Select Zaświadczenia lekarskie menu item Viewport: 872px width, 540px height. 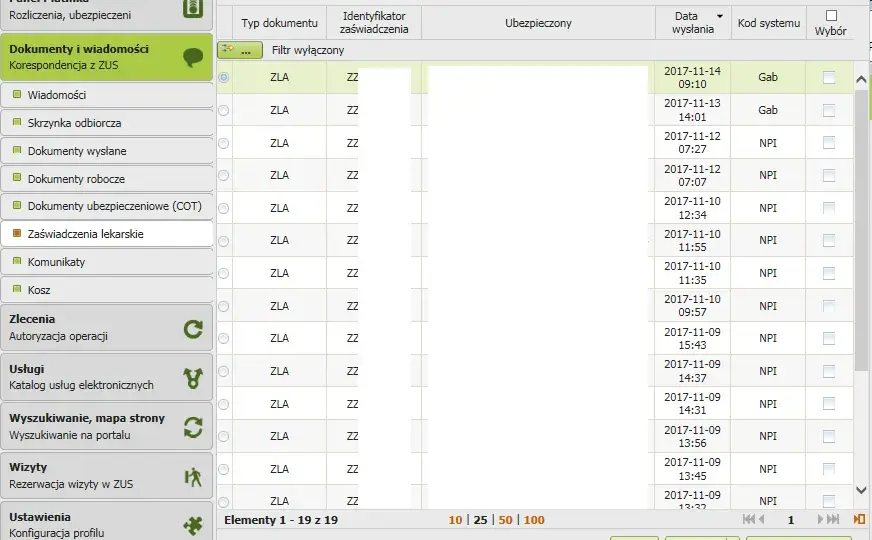pyautogui.click(x=107, y=234)
